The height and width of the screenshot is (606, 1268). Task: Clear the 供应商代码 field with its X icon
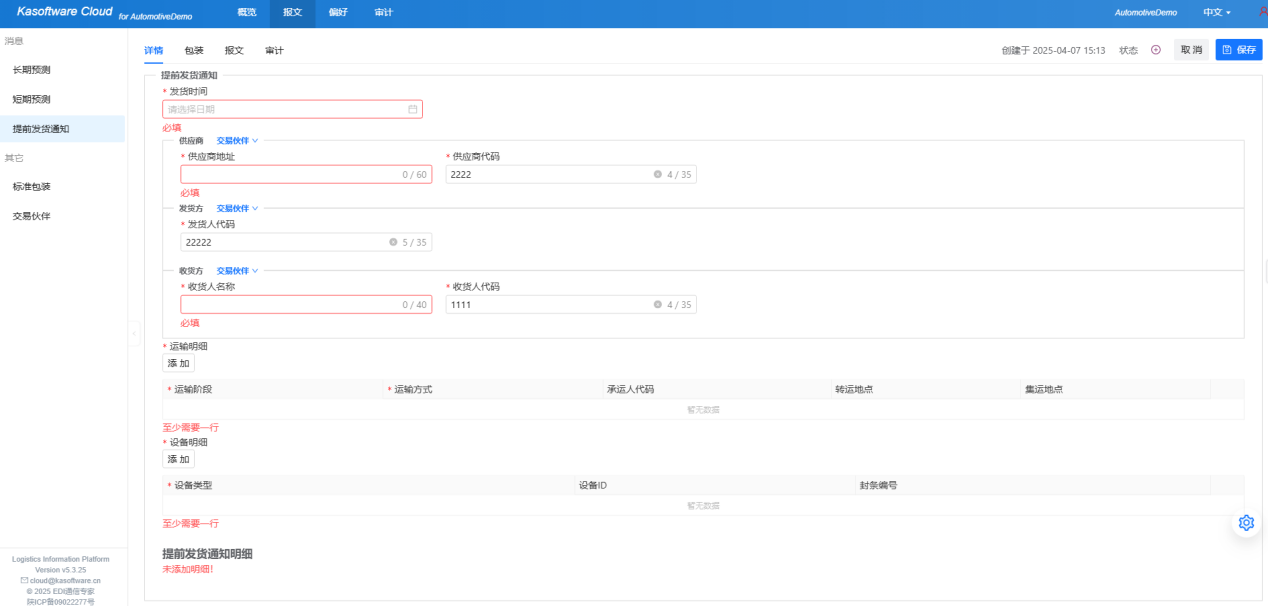pos(658,174)
